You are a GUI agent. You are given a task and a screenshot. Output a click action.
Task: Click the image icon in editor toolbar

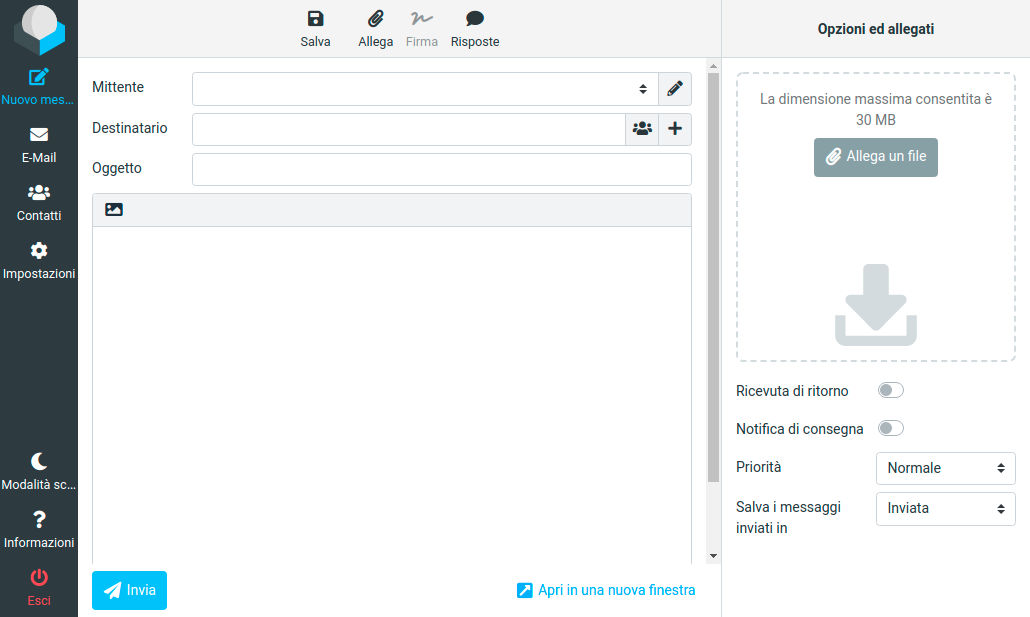click(x=114, y=210)
